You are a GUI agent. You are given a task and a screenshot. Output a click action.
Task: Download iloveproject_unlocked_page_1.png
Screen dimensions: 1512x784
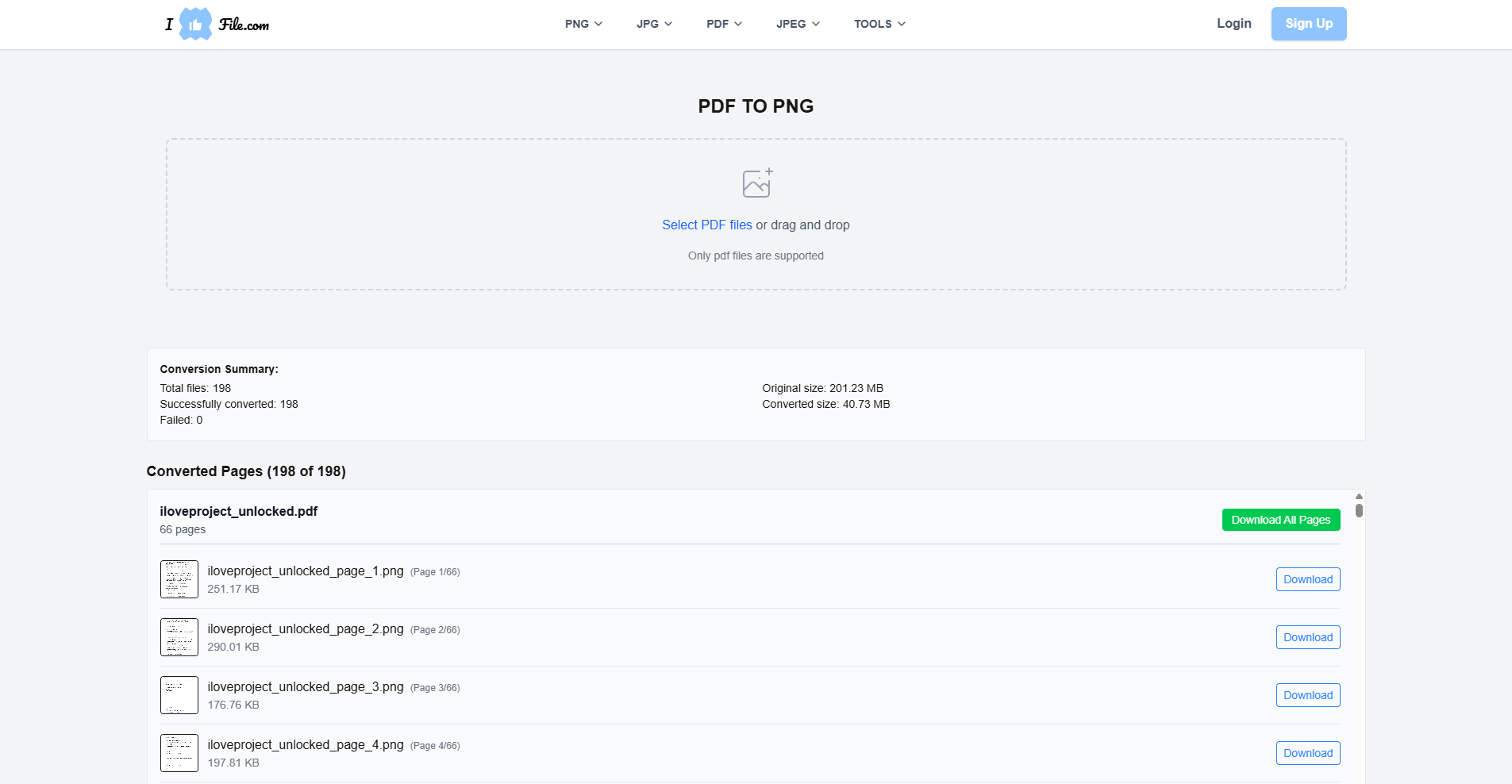[1306, 578]
